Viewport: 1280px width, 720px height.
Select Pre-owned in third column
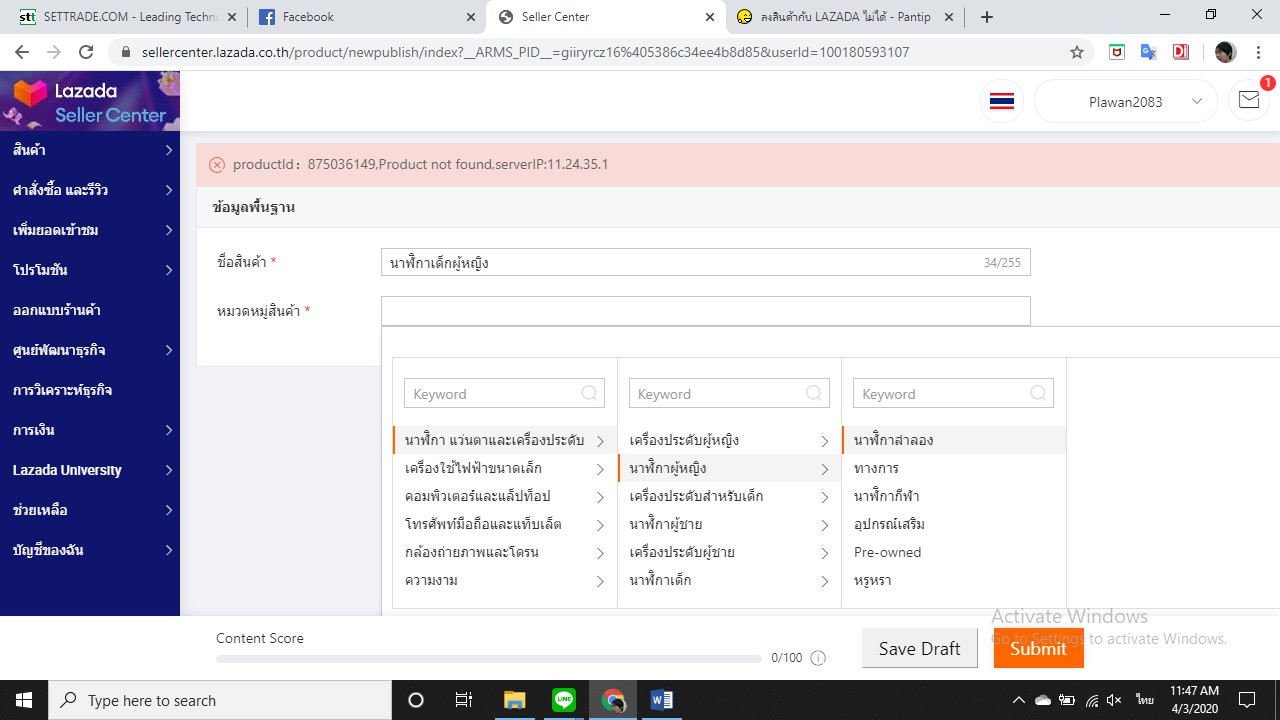(954, 552)
